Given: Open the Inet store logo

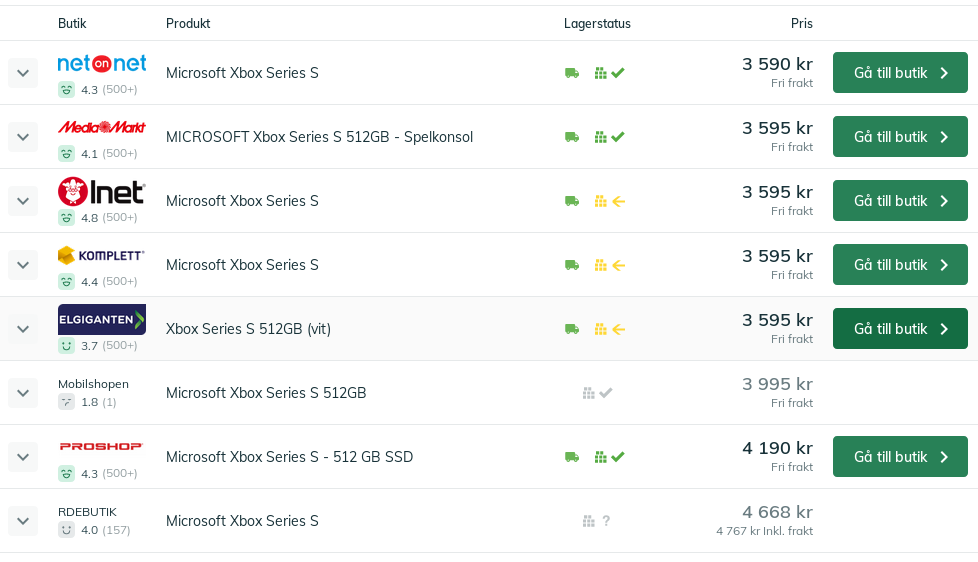Looking at the screenshot, I should point(102,191).
